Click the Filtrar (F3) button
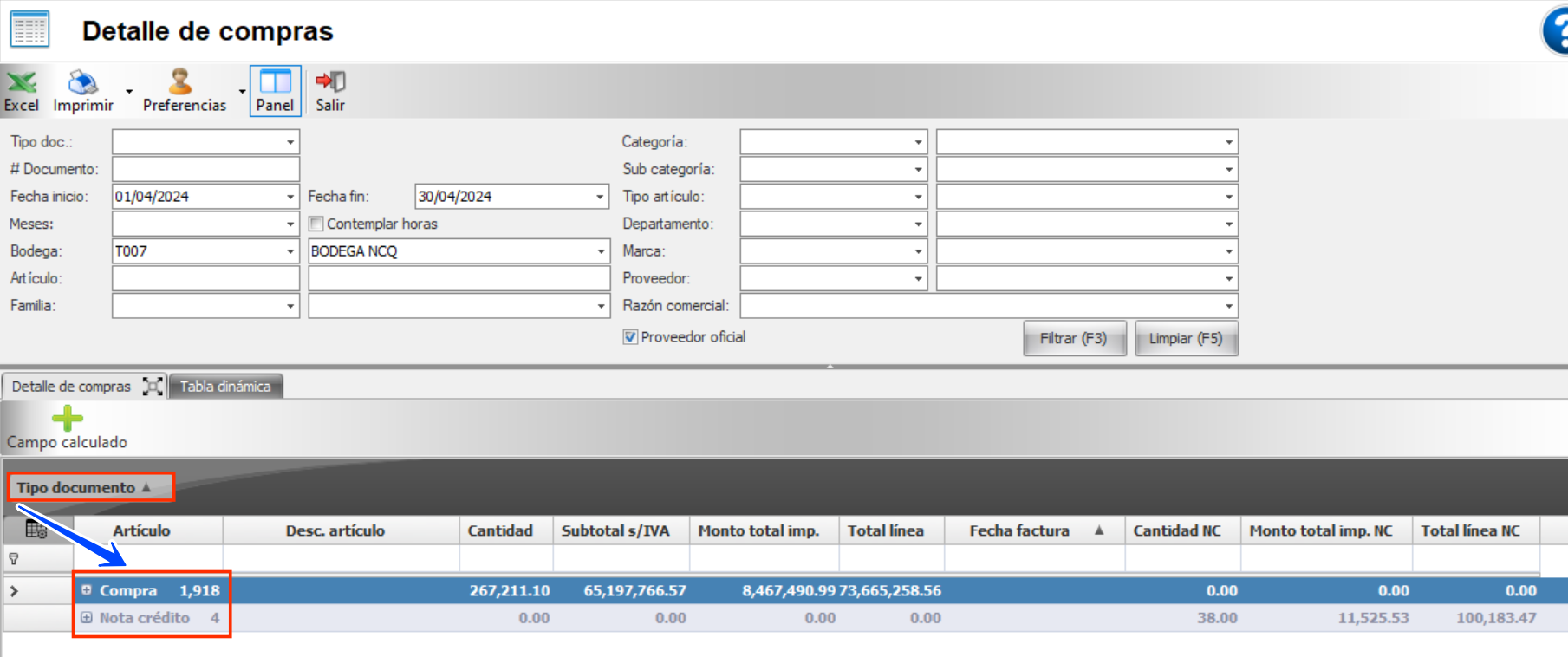Image resolution: width=1568 pixels, height=657 pixels. click(x=1073, y=339)
